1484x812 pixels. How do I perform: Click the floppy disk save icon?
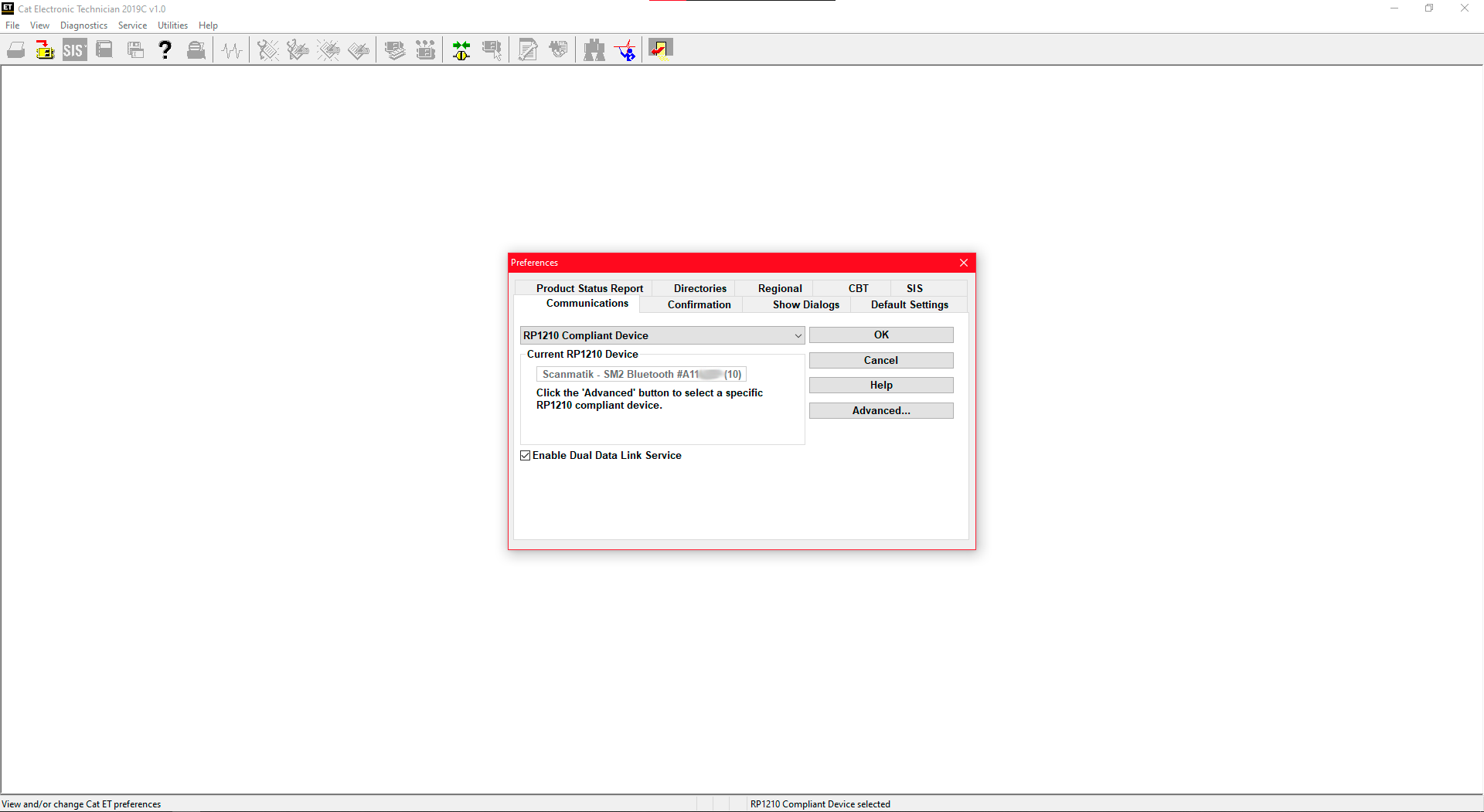(x=135, y=50)
